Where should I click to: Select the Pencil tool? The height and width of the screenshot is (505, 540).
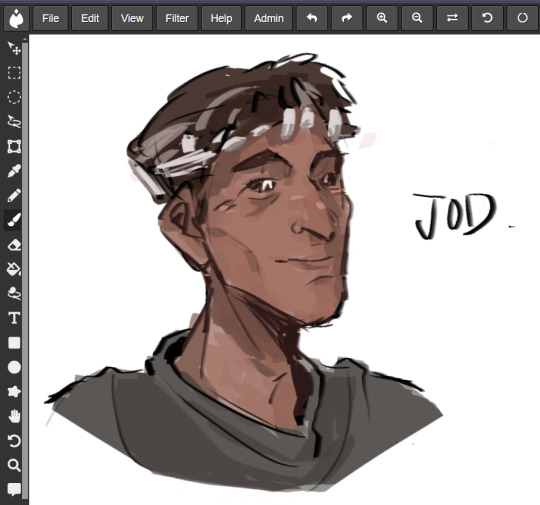(x=14, y=196)
